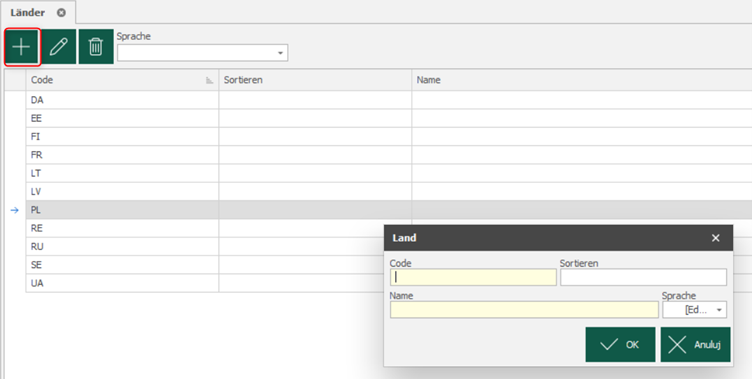Click the pencil edit icon
The image size is (752, 379).
[59, 47]
